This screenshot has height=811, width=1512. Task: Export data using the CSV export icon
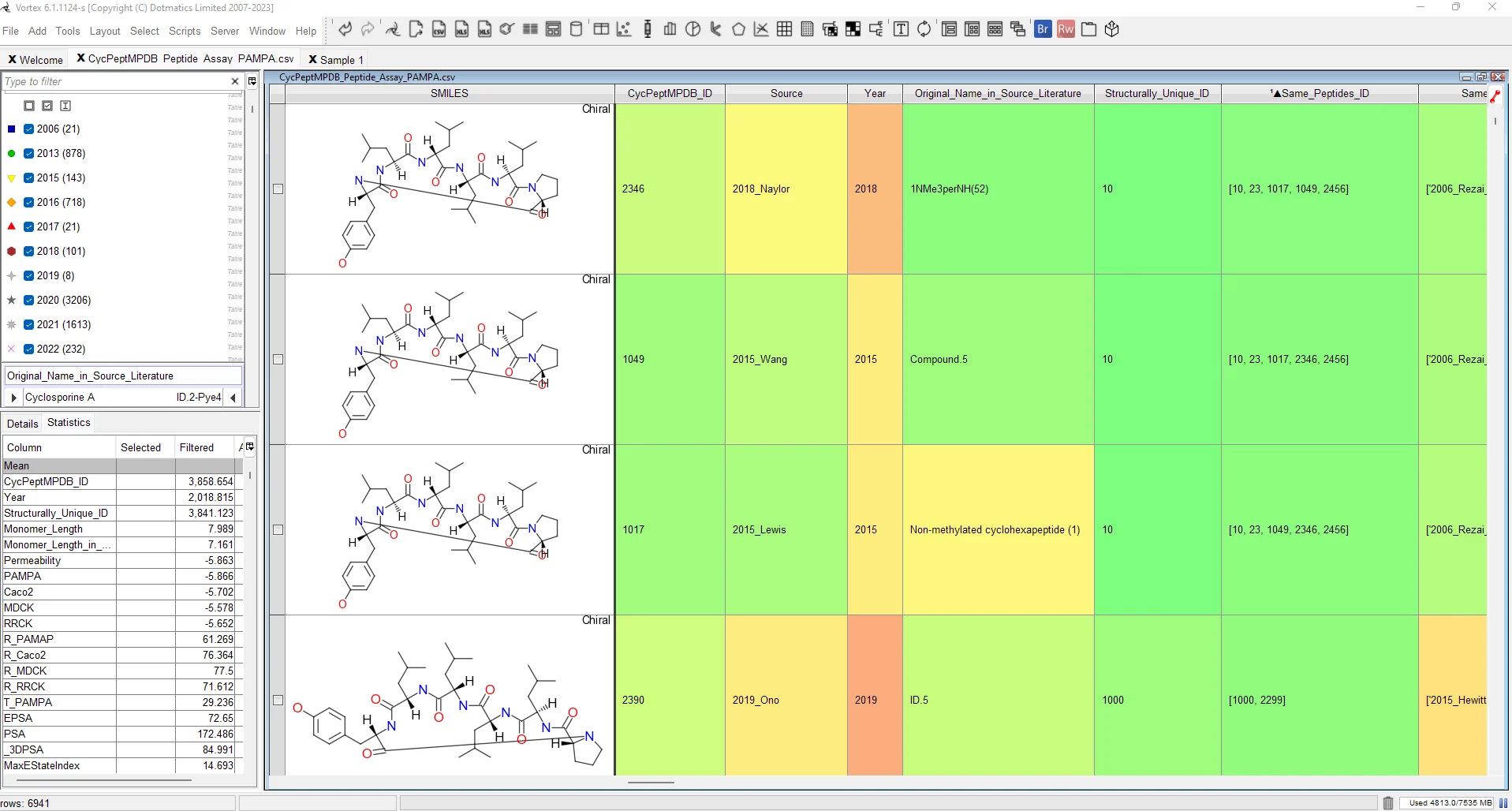tap(439, 29)
